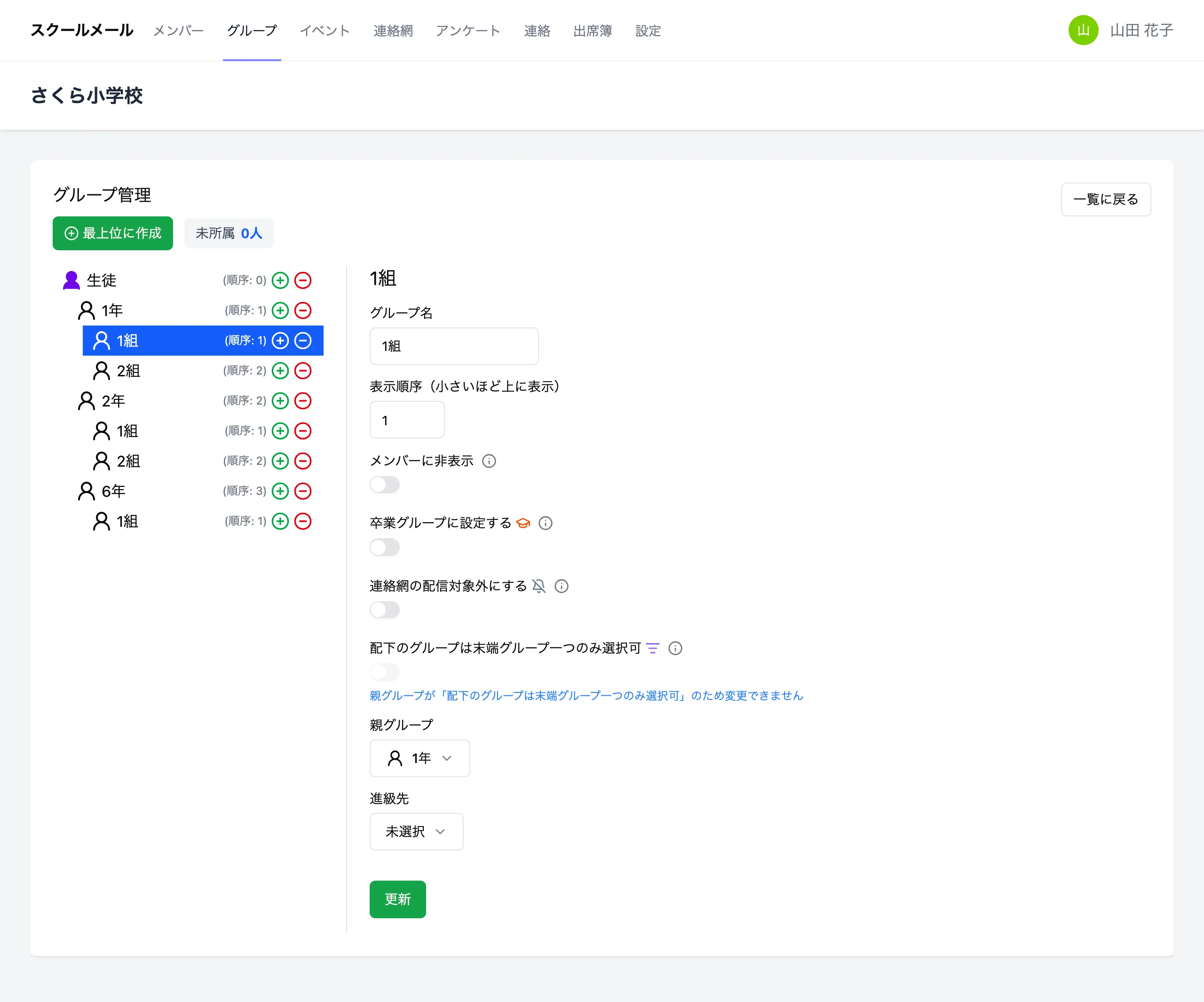Open info tooltip for メンバーに非表示
The height and width of the screenshot is (1002, 1204).
point(489,461)
